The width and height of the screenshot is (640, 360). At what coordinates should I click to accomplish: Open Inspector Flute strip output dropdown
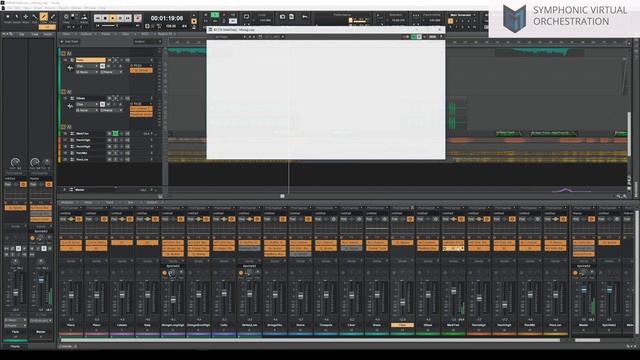(x=16, y=326)
